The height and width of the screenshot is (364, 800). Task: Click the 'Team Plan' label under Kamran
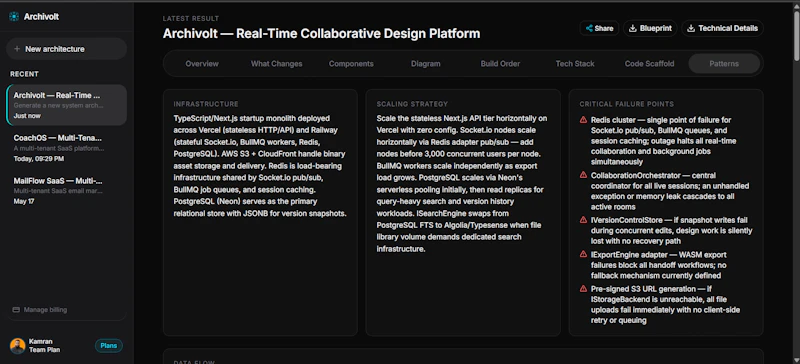point(44,350)
